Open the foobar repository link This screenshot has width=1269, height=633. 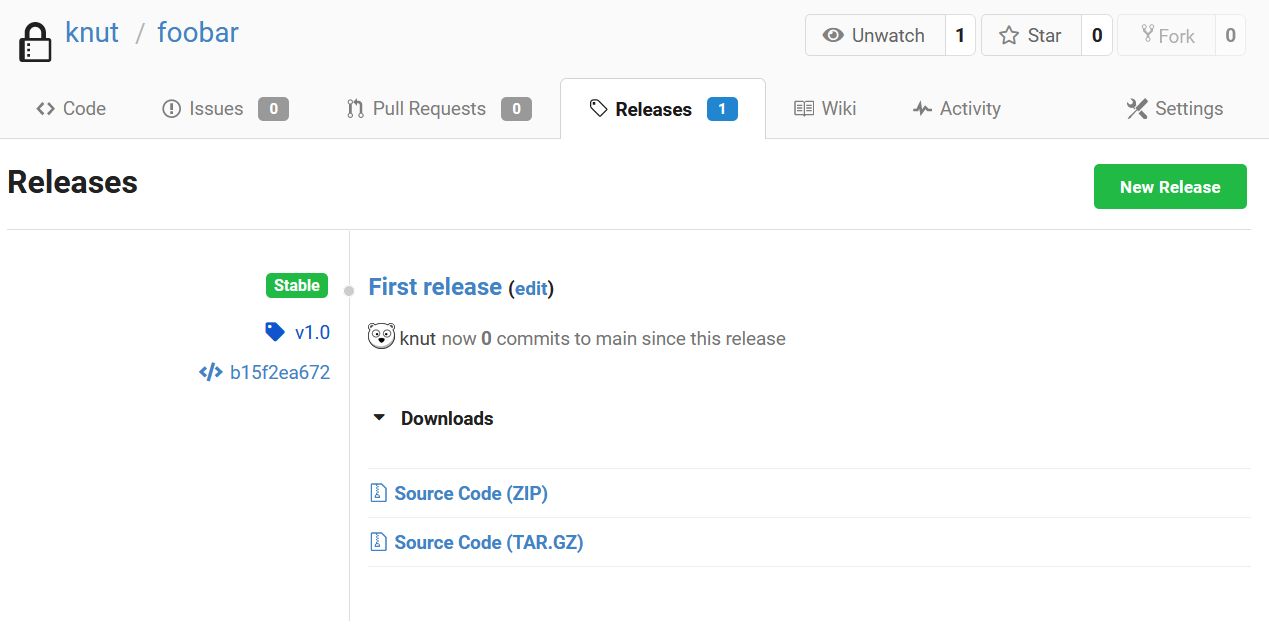tap(196, 32)
